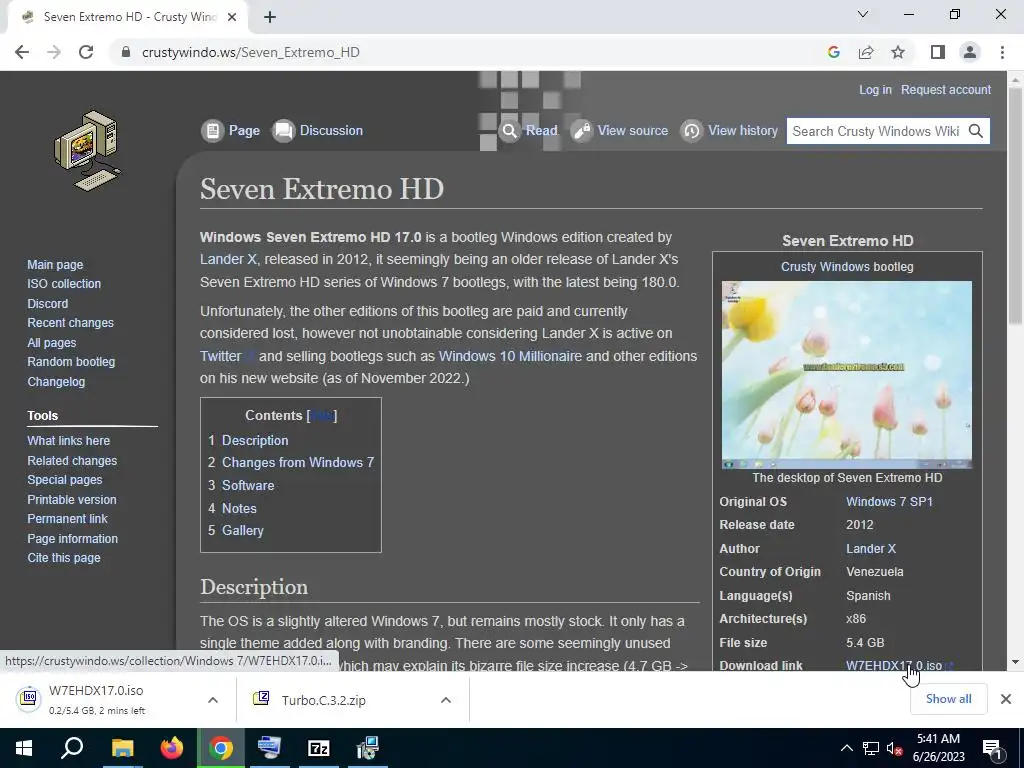The image size is (1024, 768).
Task: Open the View history tab
Action: tap(729, 131)
